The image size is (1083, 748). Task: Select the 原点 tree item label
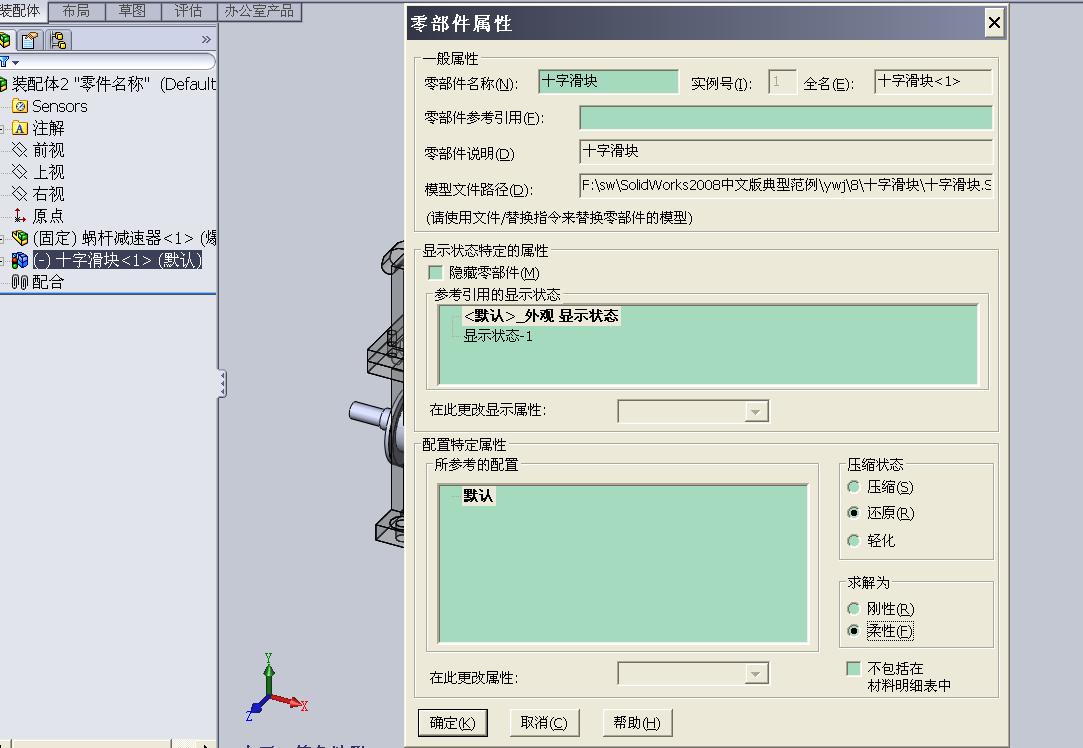tap(48, 216)
